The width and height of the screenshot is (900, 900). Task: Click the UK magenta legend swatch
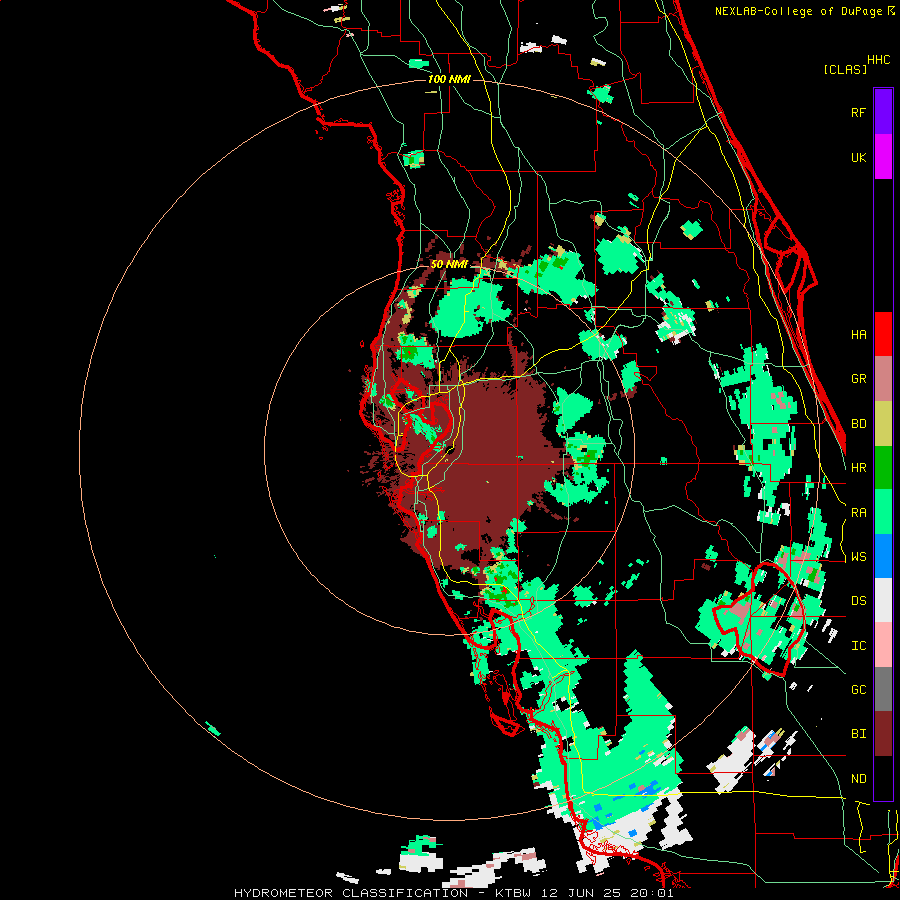pyautogui.click(x=883, y=157)
